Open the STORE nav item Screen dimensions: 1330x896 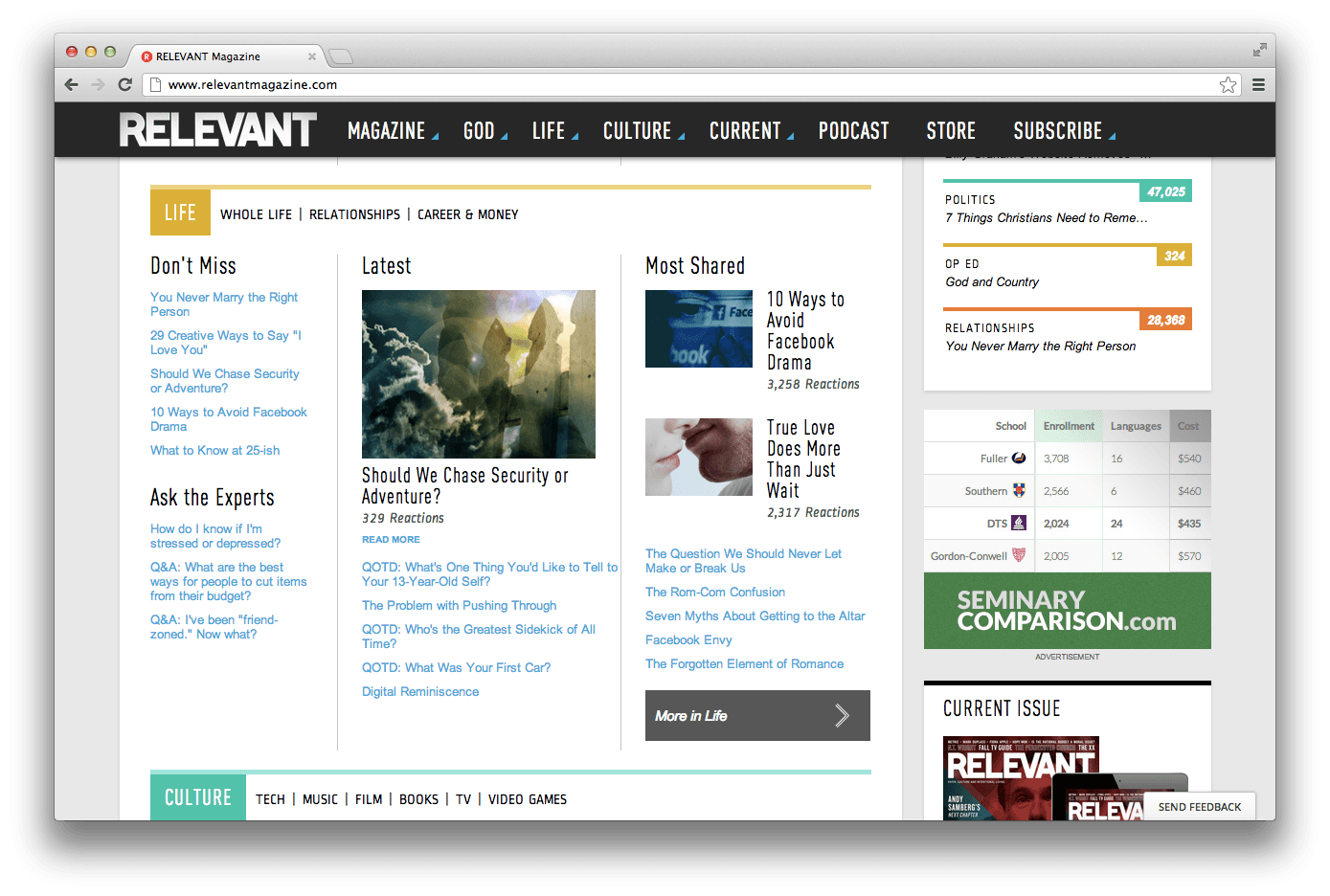pyautogui.click(x=951, y=131)
